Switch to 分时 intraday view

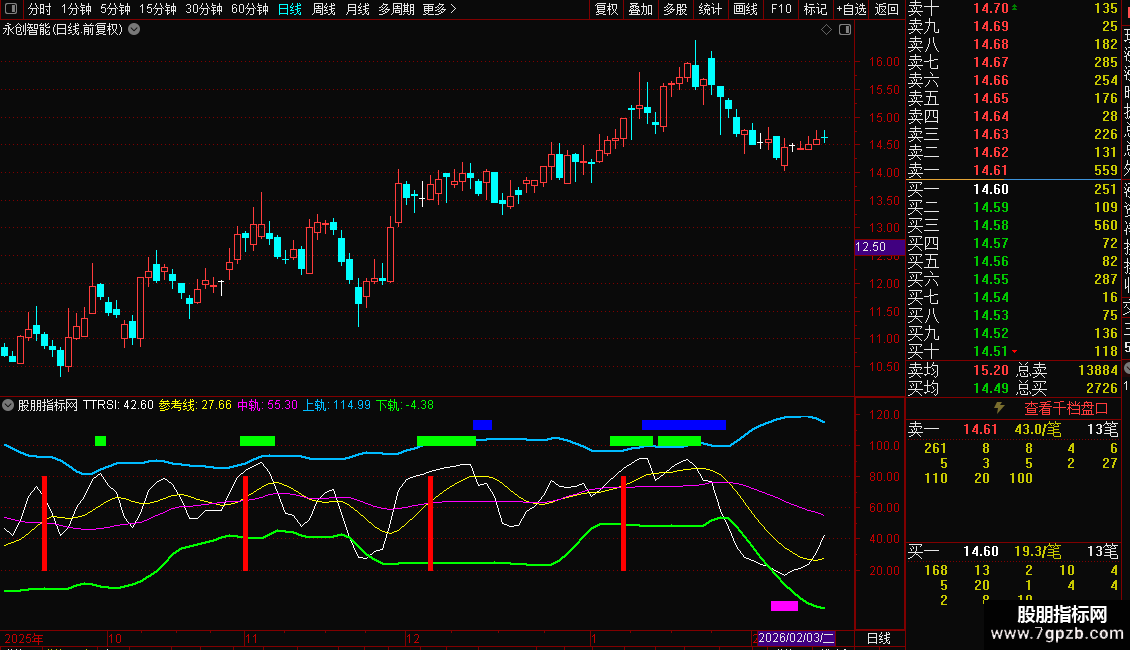[39, 9]
